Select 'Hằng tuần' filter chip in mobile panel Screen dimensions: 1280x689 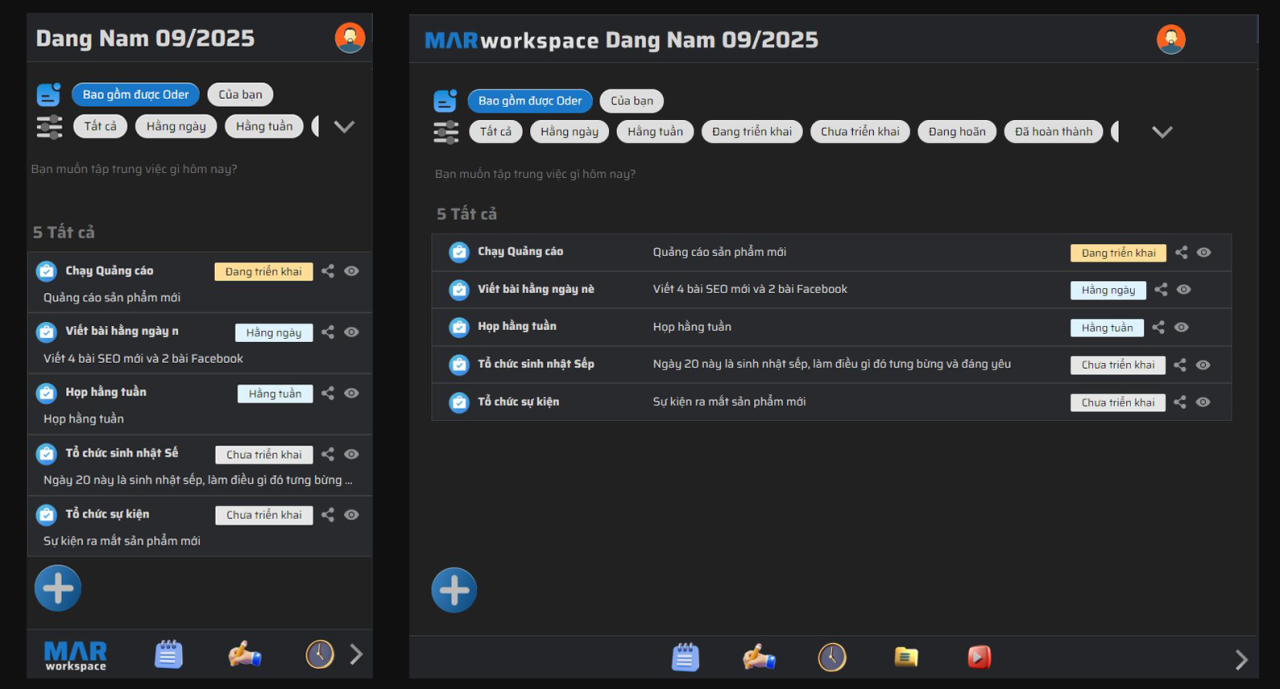264,126
